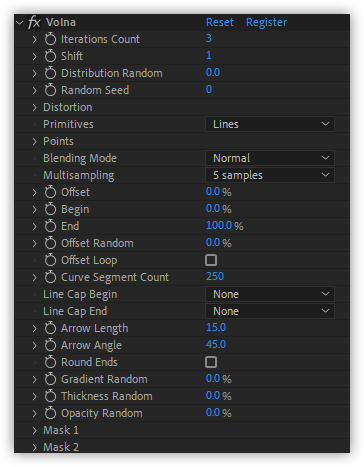Expand the Opacity Random property arrow

35,413
